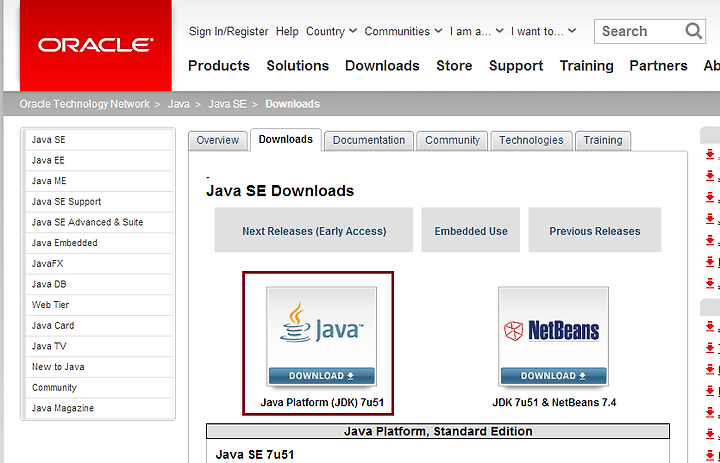This screenshot has width=720, height=463.
Task: Open Java Embedded in sidebar
Action: pyautogui.click(x=98, y=243)
